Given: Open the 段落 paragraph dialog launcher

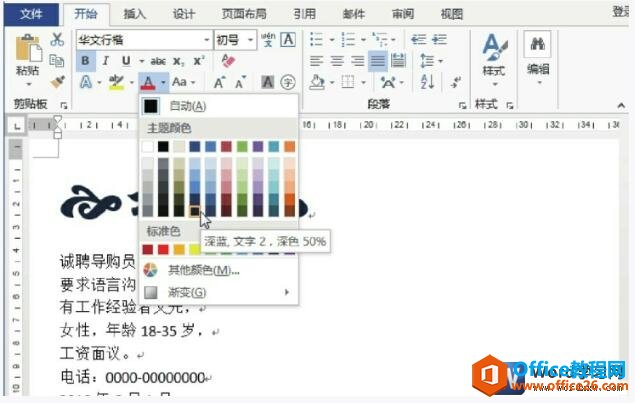Looking at the screenshot, I should [x=462, y=105].
